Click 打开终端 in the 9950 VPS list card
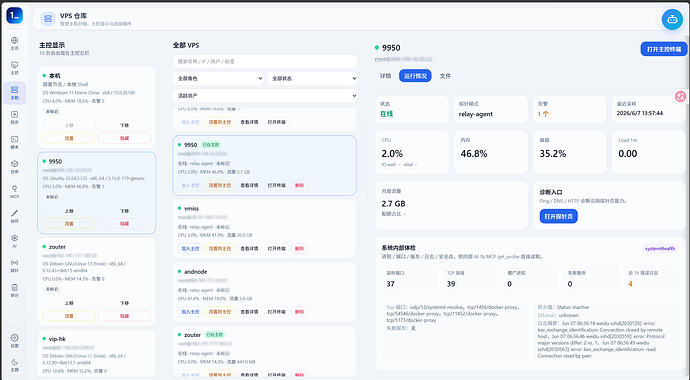690x380 pixels. coord(276,185)
